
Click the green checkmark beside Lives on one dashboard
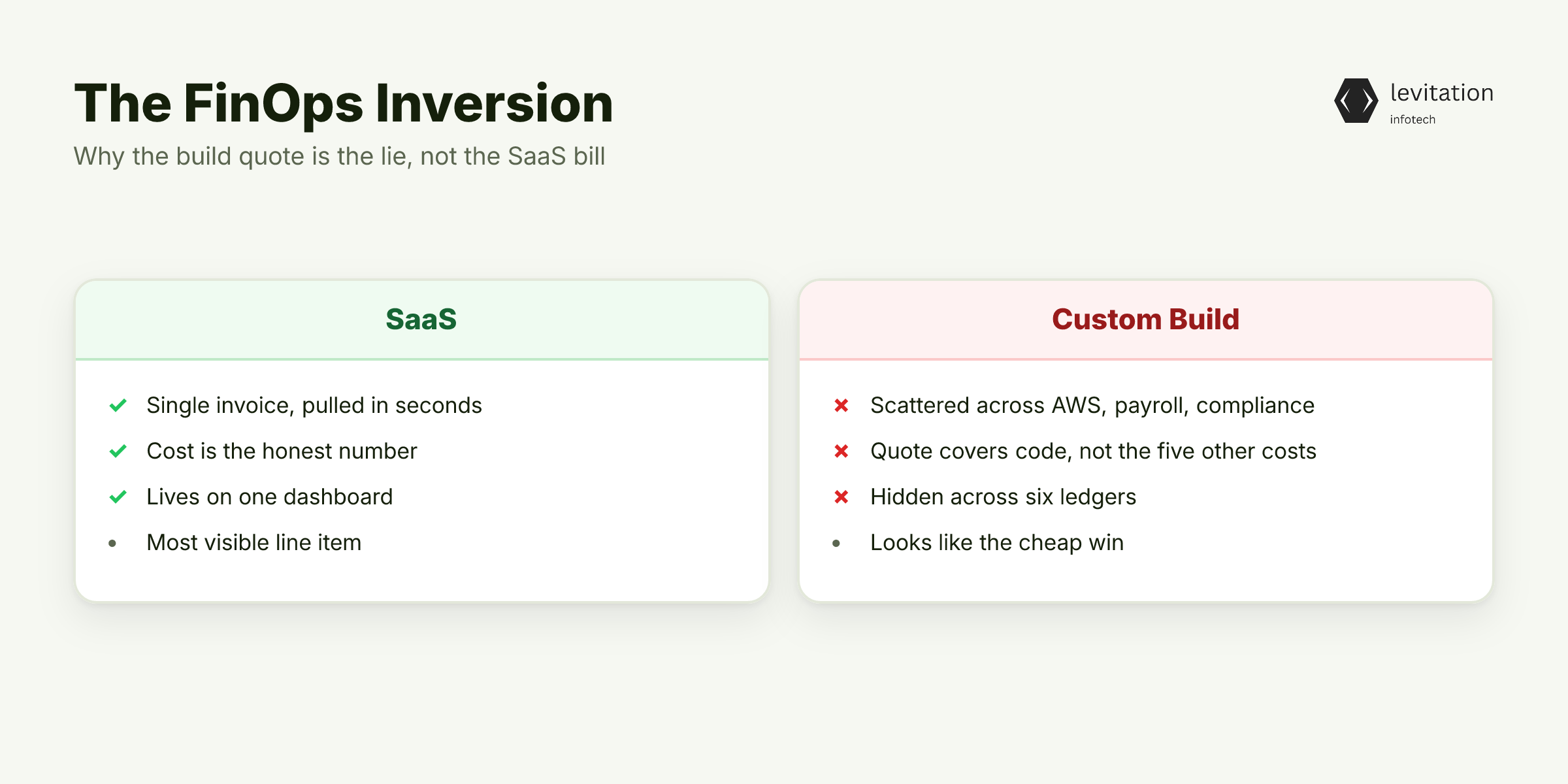118,497
